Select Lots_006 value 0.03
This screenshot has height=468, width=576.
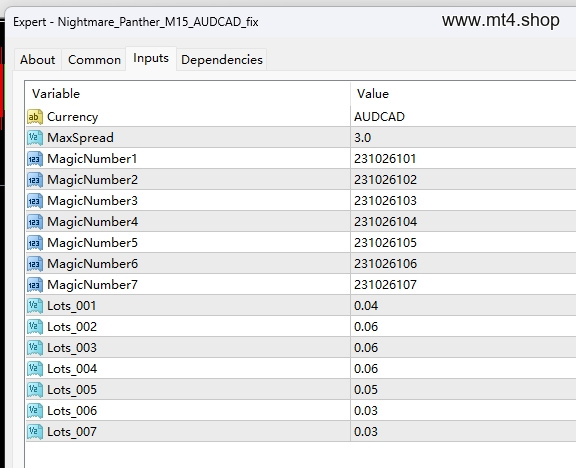click(x=366, y=410)
